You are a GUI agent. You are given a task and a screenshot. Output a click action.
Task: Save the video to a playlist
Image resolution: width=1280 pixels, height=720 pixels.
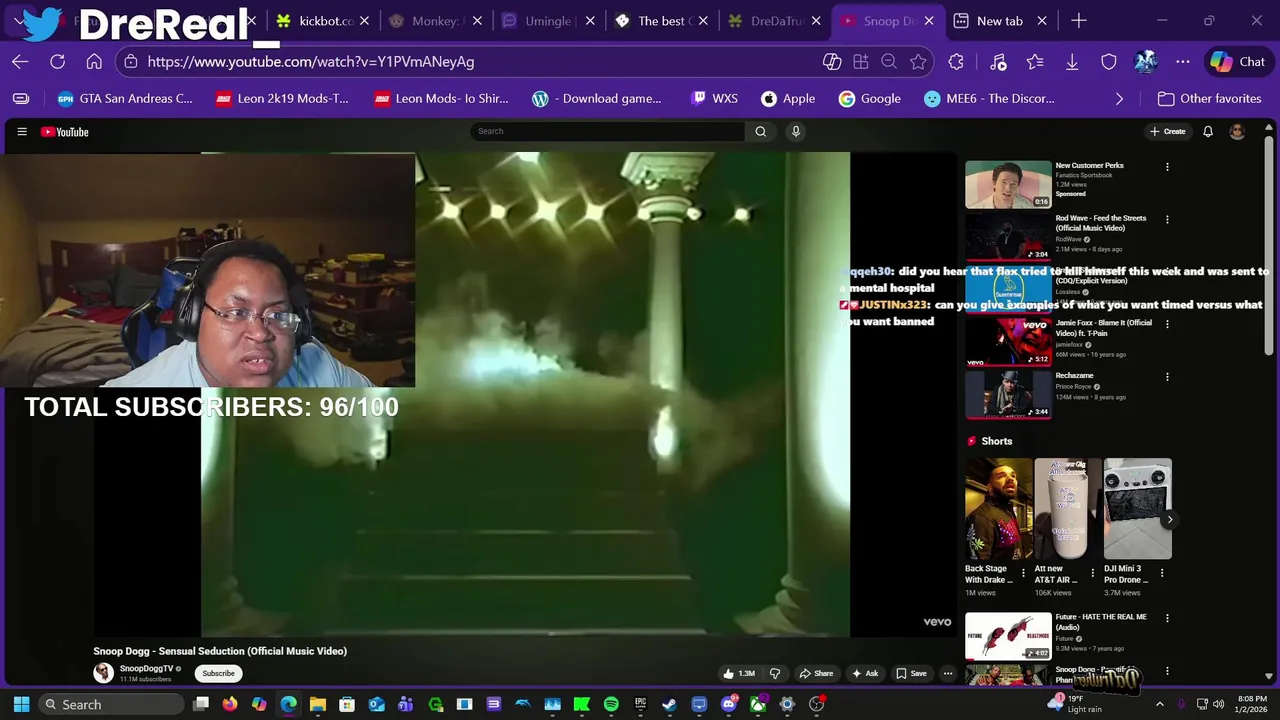click(x=911, y=673)
